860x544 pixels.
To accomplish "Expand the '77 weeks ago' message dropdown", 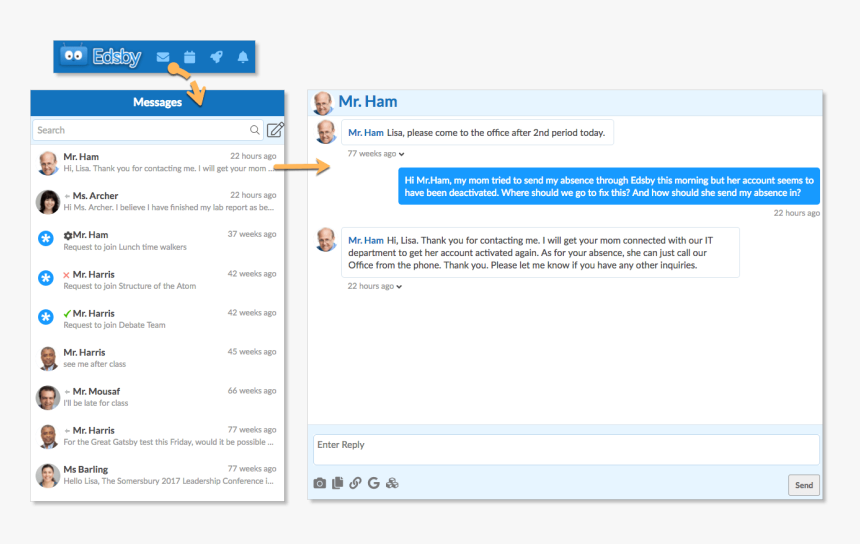I will 401,154.
